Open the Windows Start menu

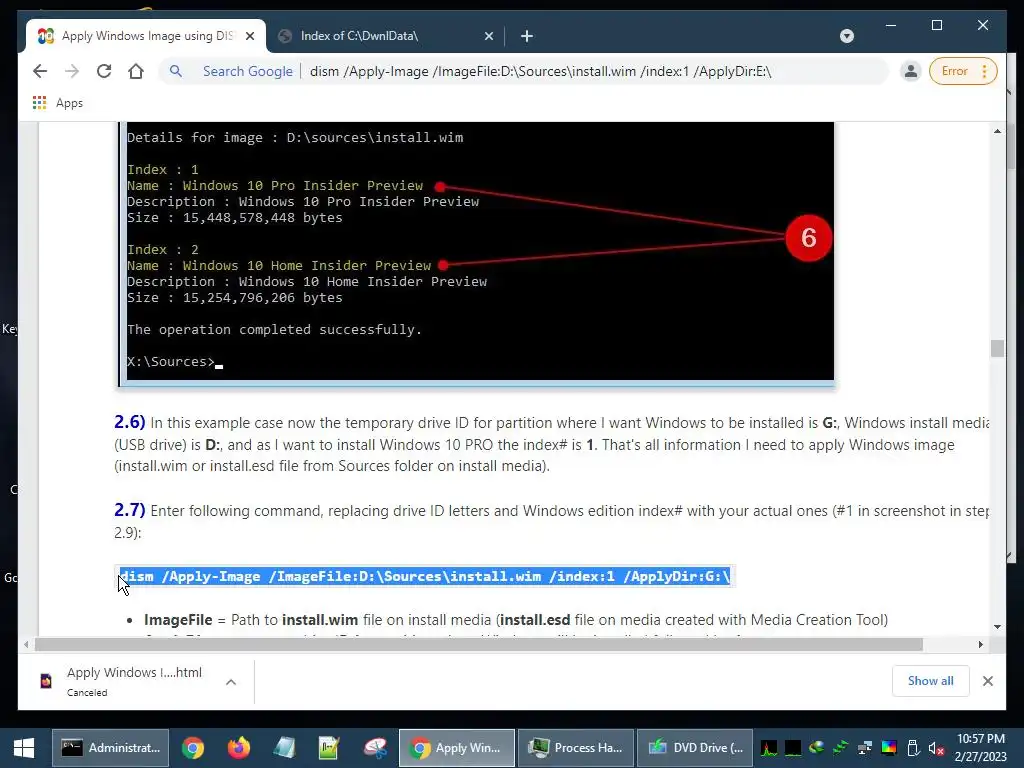[x=24, y=748]
